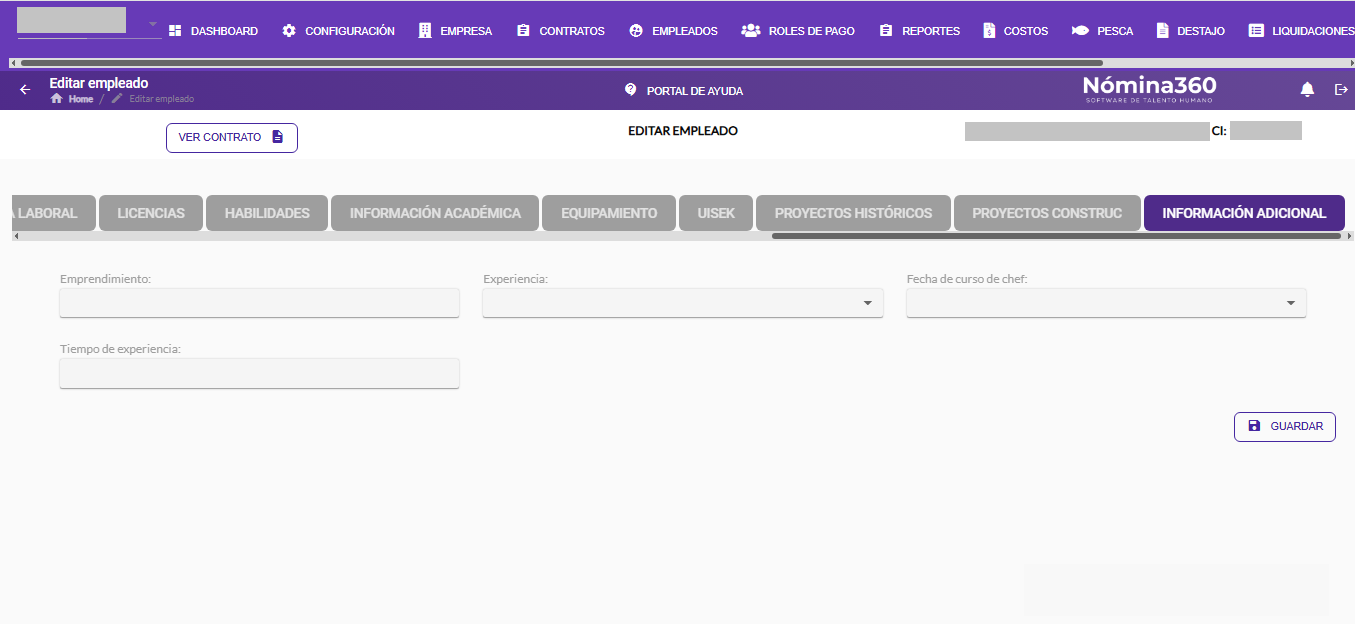
Task: Click the tabs scrollbar left arrow
Action: pyautogui.click(x=15, y=236)
